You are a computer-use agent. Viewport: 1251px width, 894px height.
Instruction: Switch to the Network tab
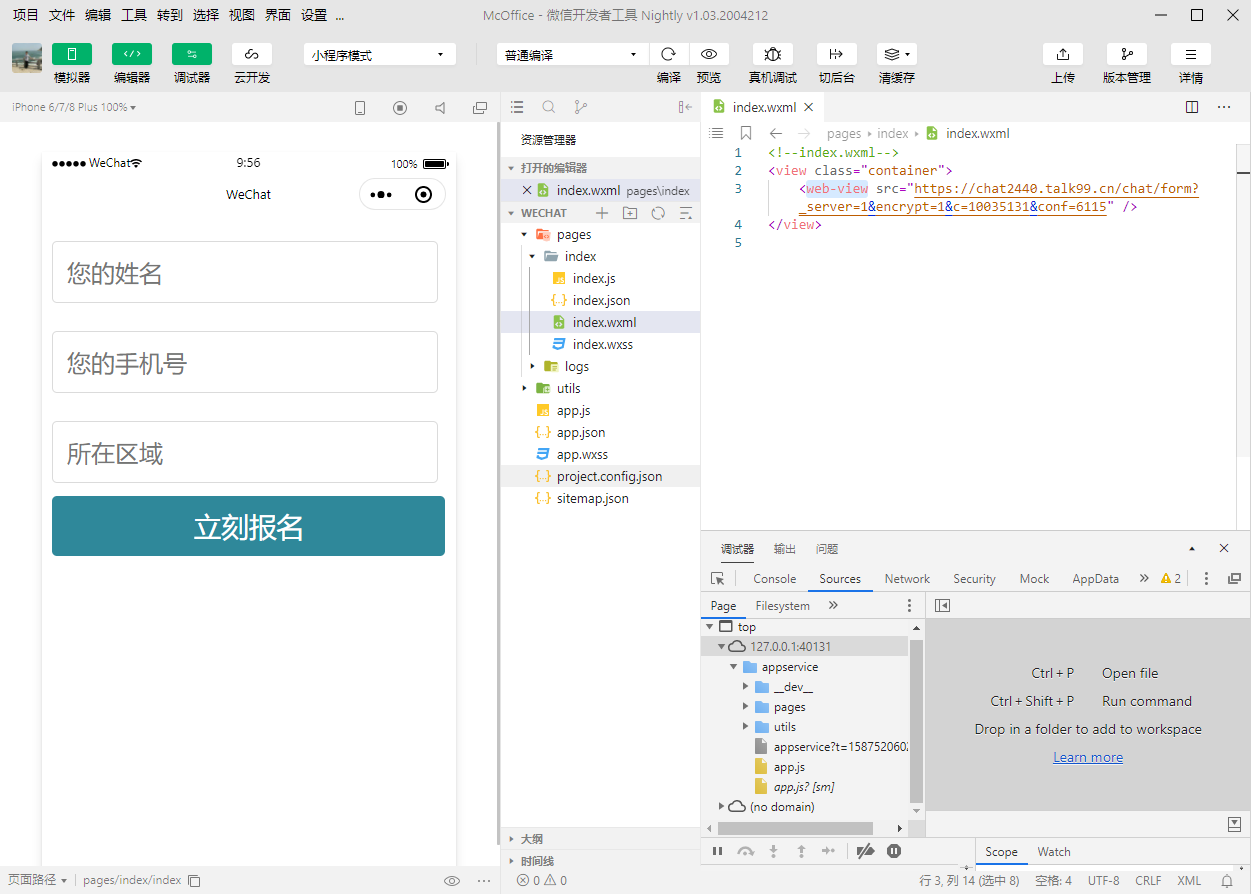[x=907, y=579]
